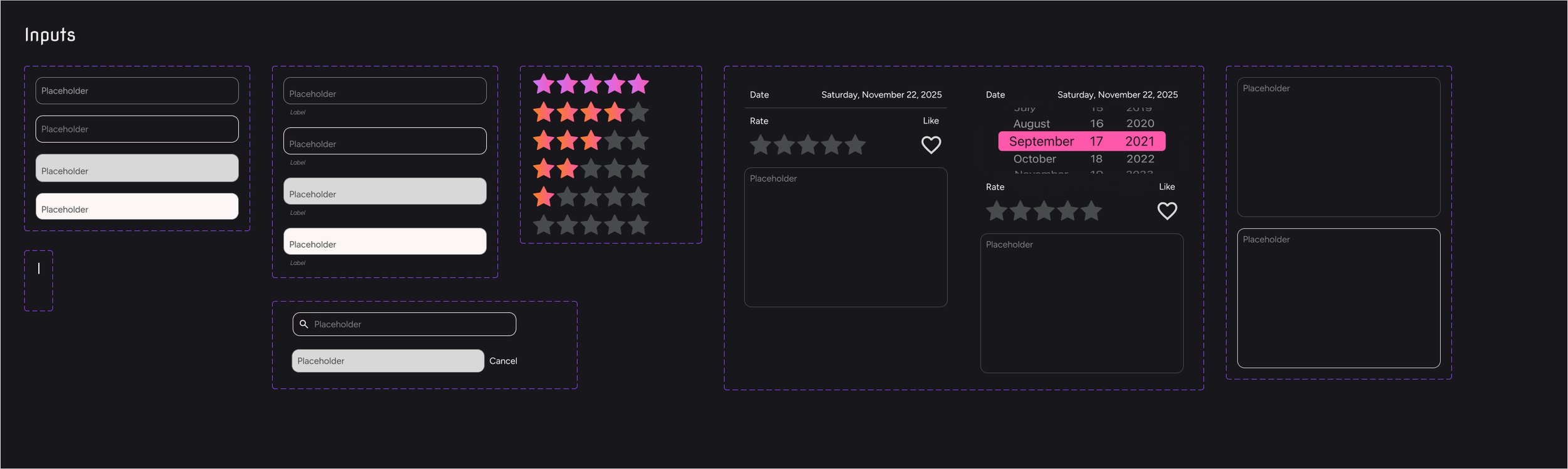Click the Date label above the date wheel
This screenshot has width=1568, height=469.
(x=995, y=95)
